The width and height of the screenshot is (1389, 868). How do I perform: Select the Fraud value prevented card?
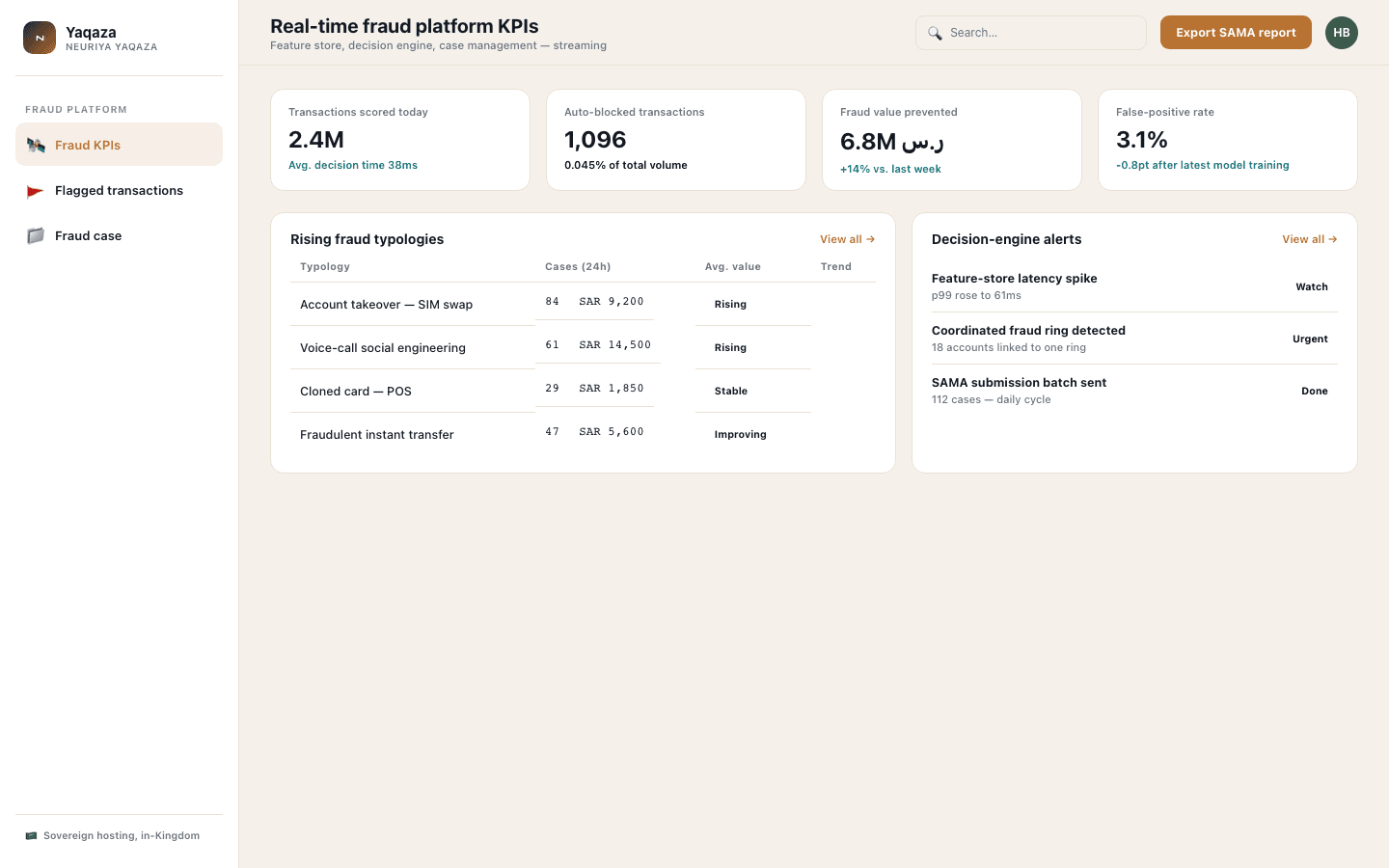952,140
